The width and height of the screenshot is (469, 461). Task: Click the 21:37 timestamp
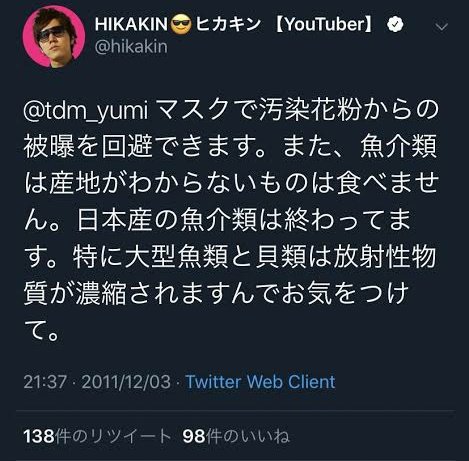[45, 382]
